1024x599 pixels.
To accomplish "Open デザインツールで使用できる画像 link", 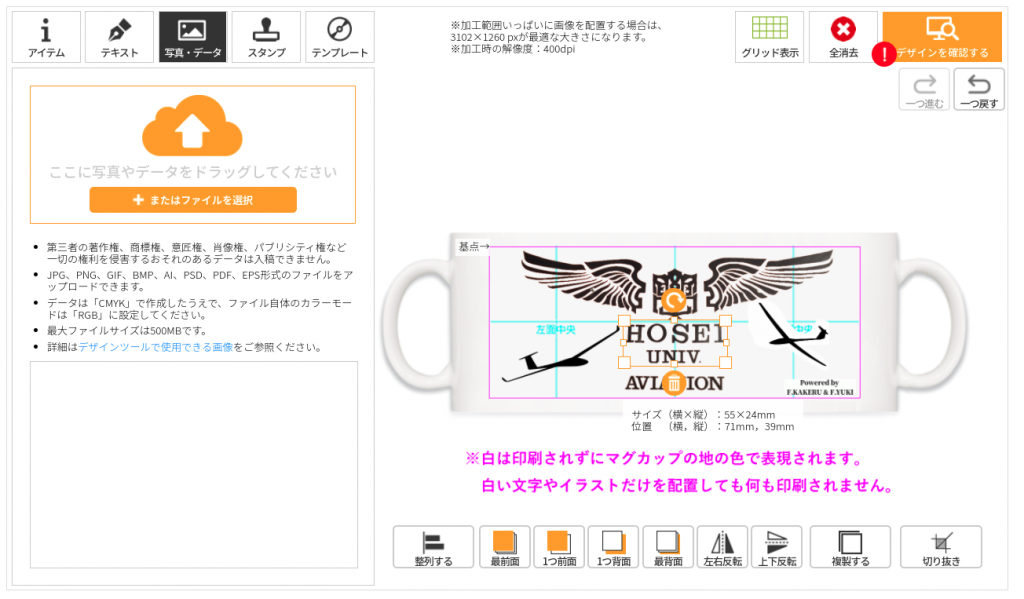I will (155, 347).
